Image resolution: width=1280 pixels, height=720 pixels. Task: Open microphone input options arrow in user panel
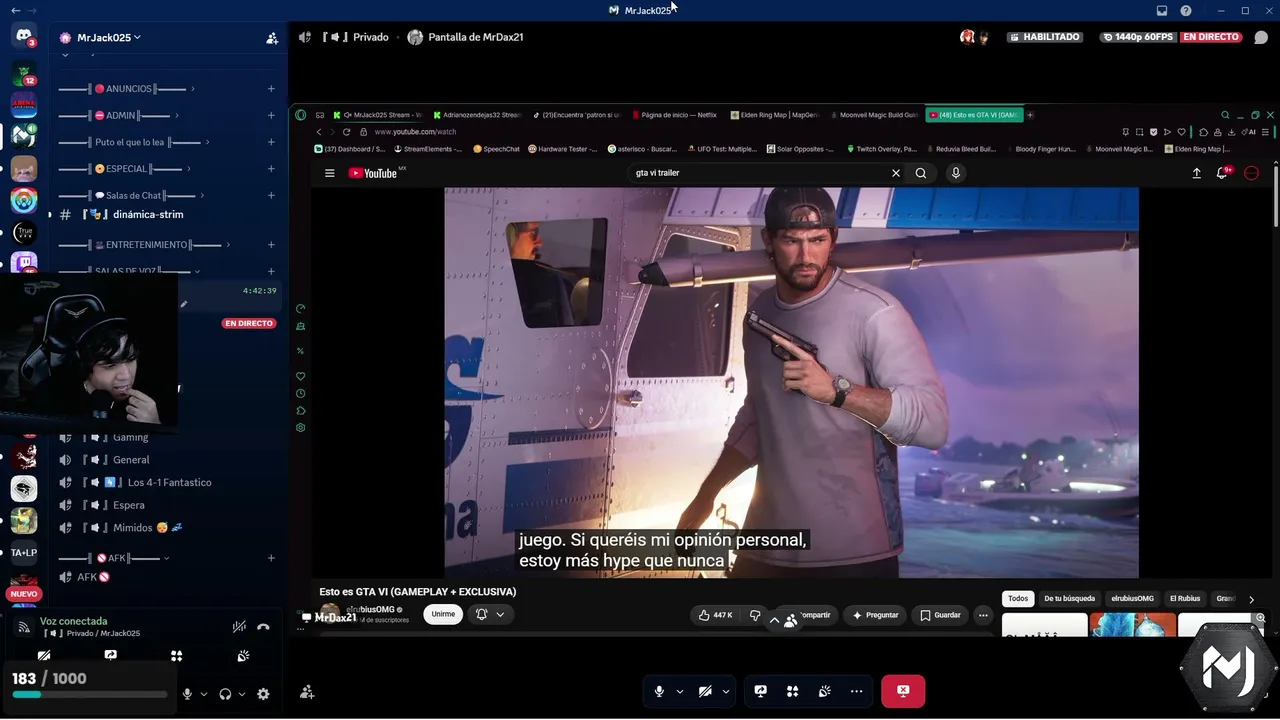[x=204, y=694]
